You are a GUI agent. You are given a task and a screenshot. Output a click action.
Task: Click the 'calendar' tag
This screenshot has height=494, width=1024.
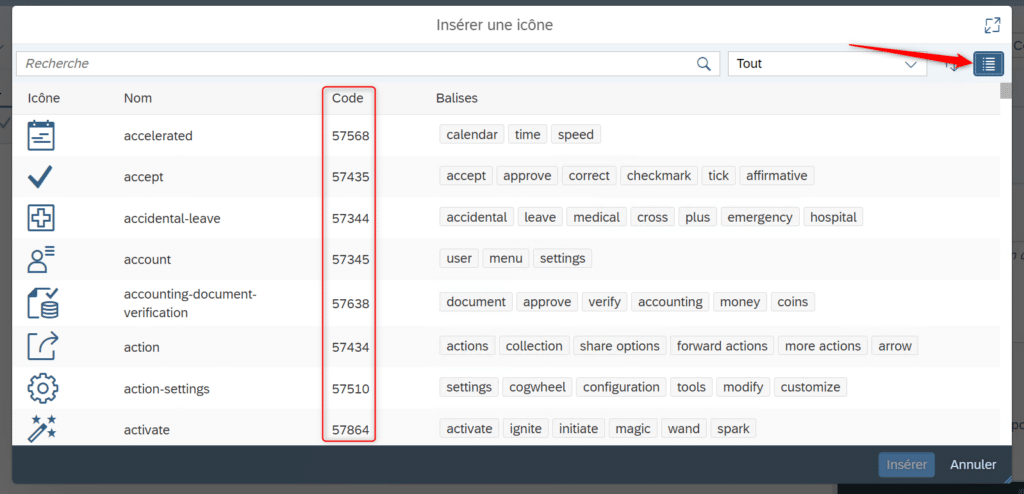(x=472, y=135)
